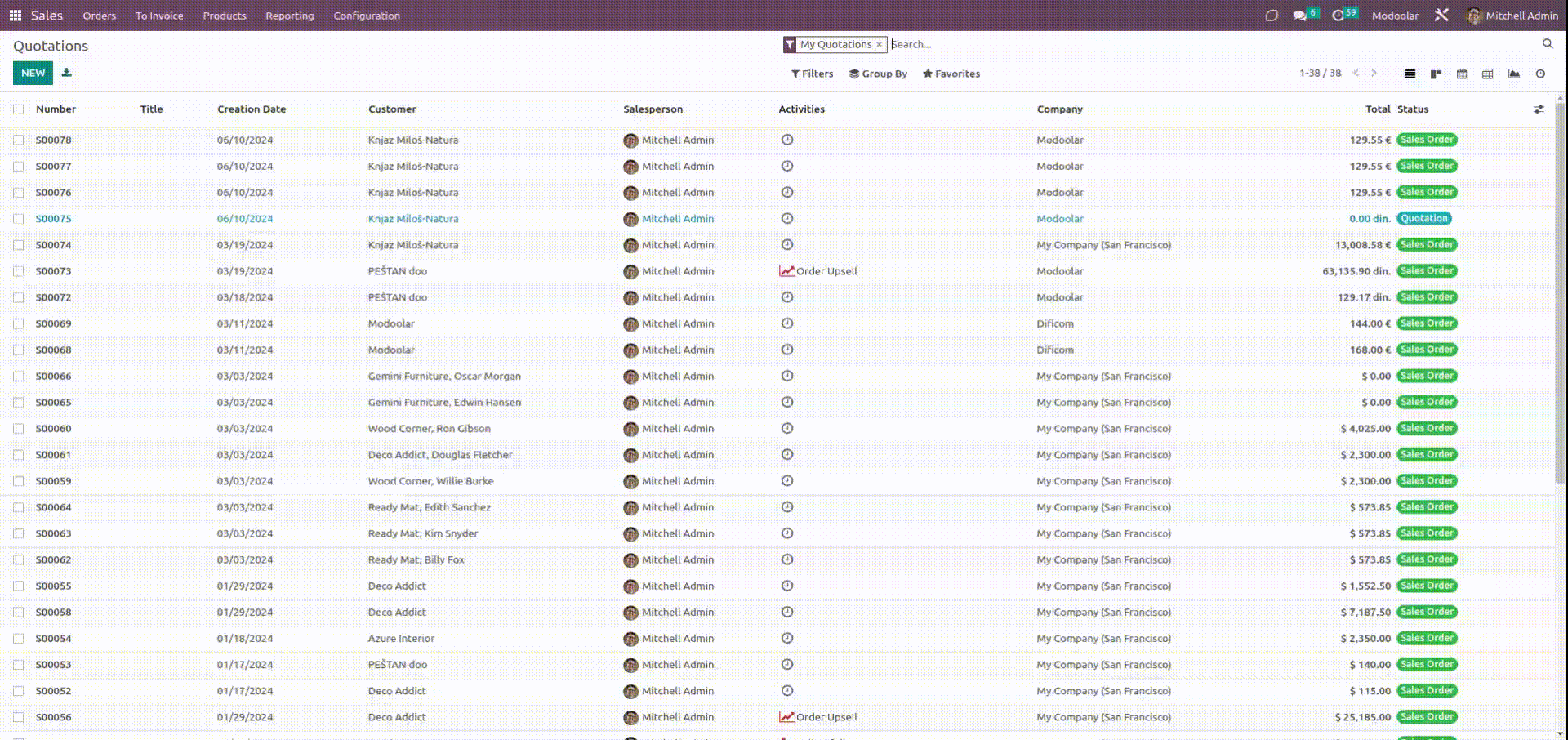Select the checkbox for order S00073
Image resolution: width=1568 pixels, height=740 pixels.
click(x=18, y=271)
